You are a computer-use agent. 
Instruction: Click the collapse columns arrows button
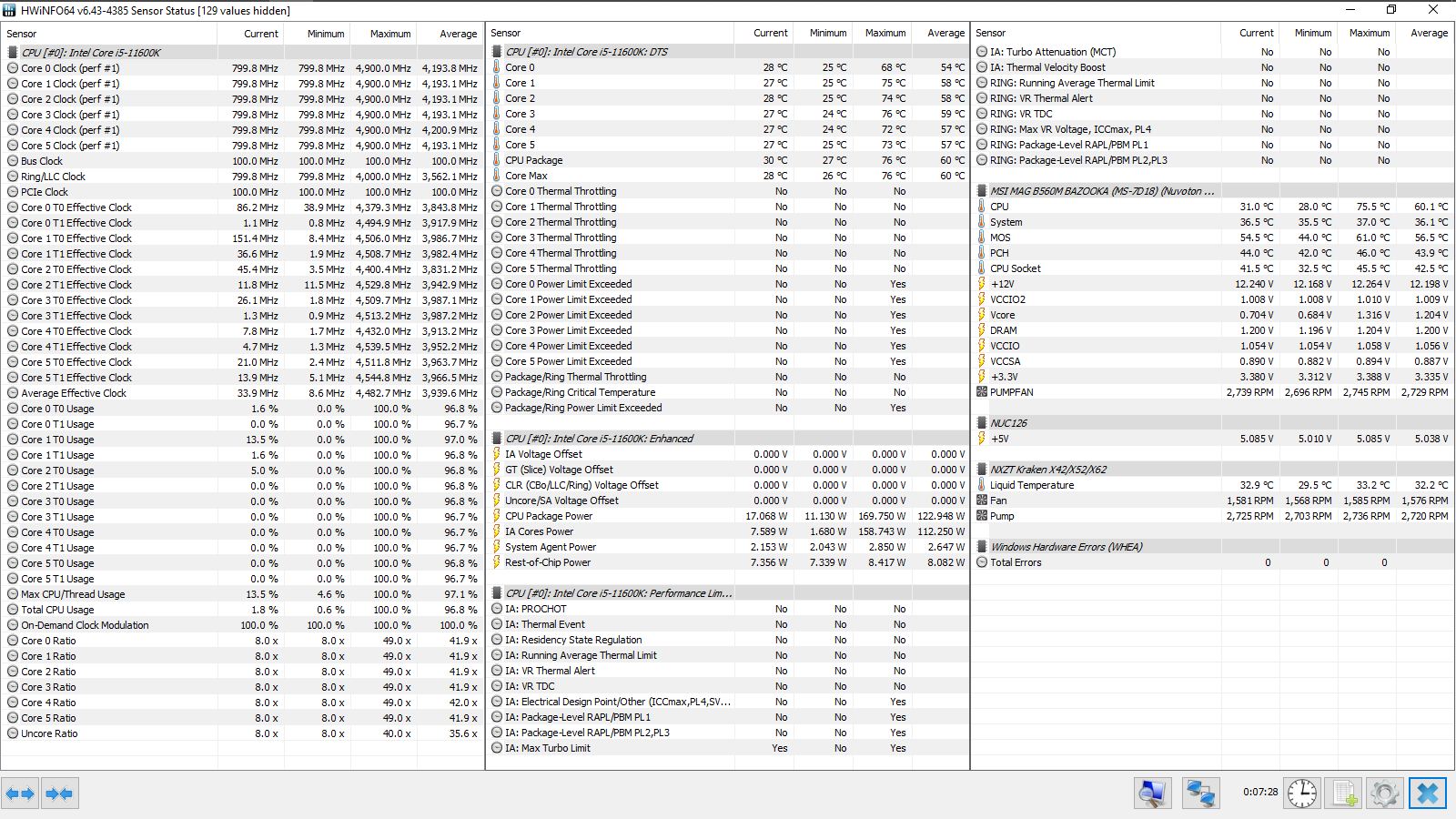pyautogui.click(x=59, y=794)
